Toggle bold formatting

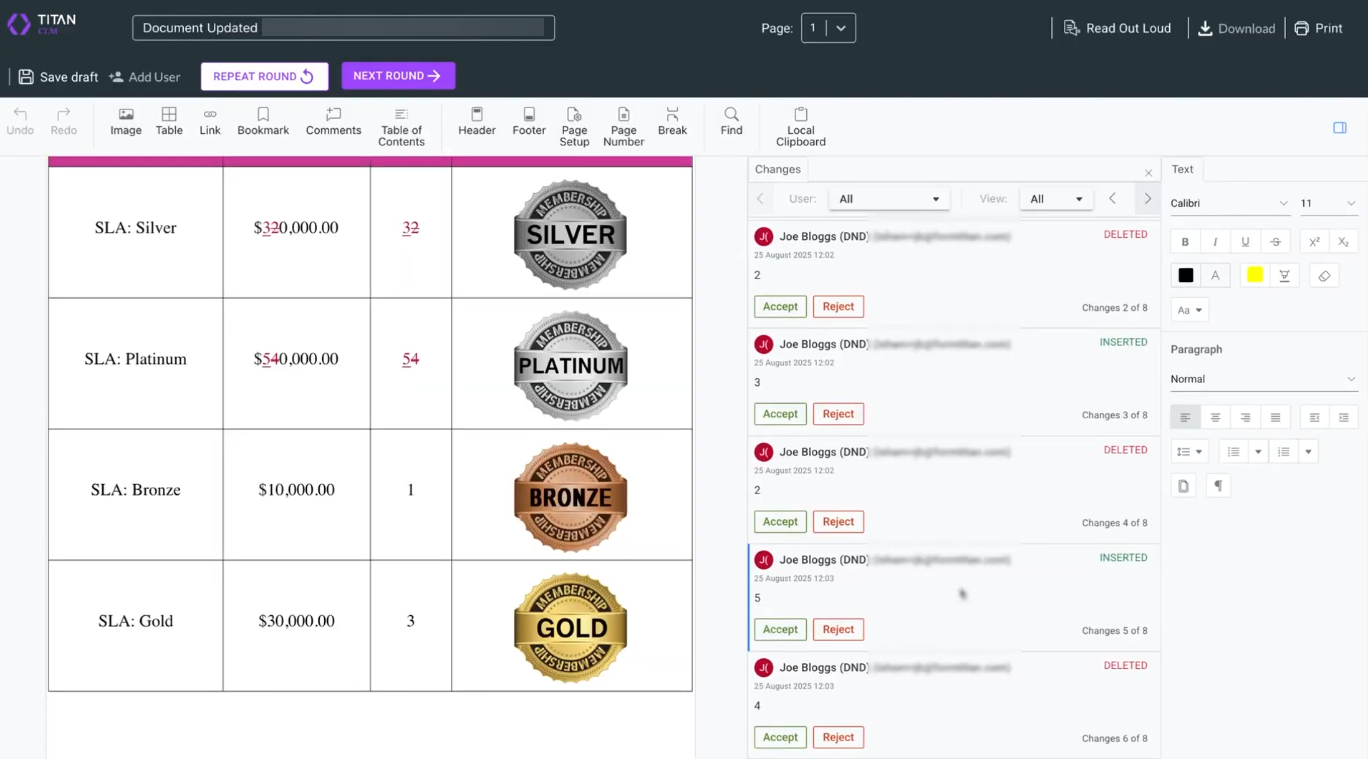click(x=1185, y=242)
